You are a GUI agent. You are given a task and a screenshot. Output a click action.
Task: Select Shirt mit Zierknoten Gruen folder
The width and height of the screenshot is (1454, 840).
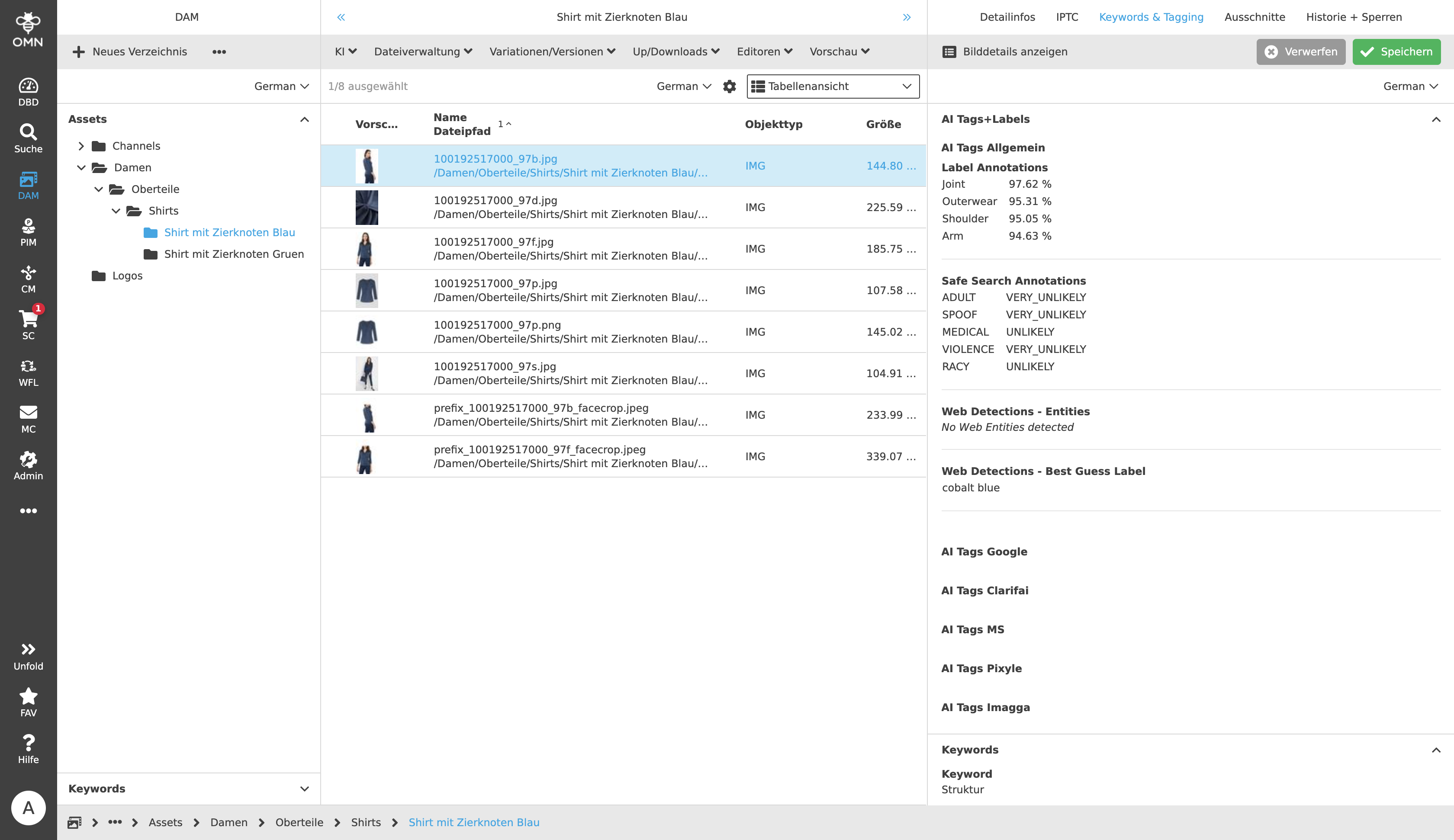tap(234, 254)
